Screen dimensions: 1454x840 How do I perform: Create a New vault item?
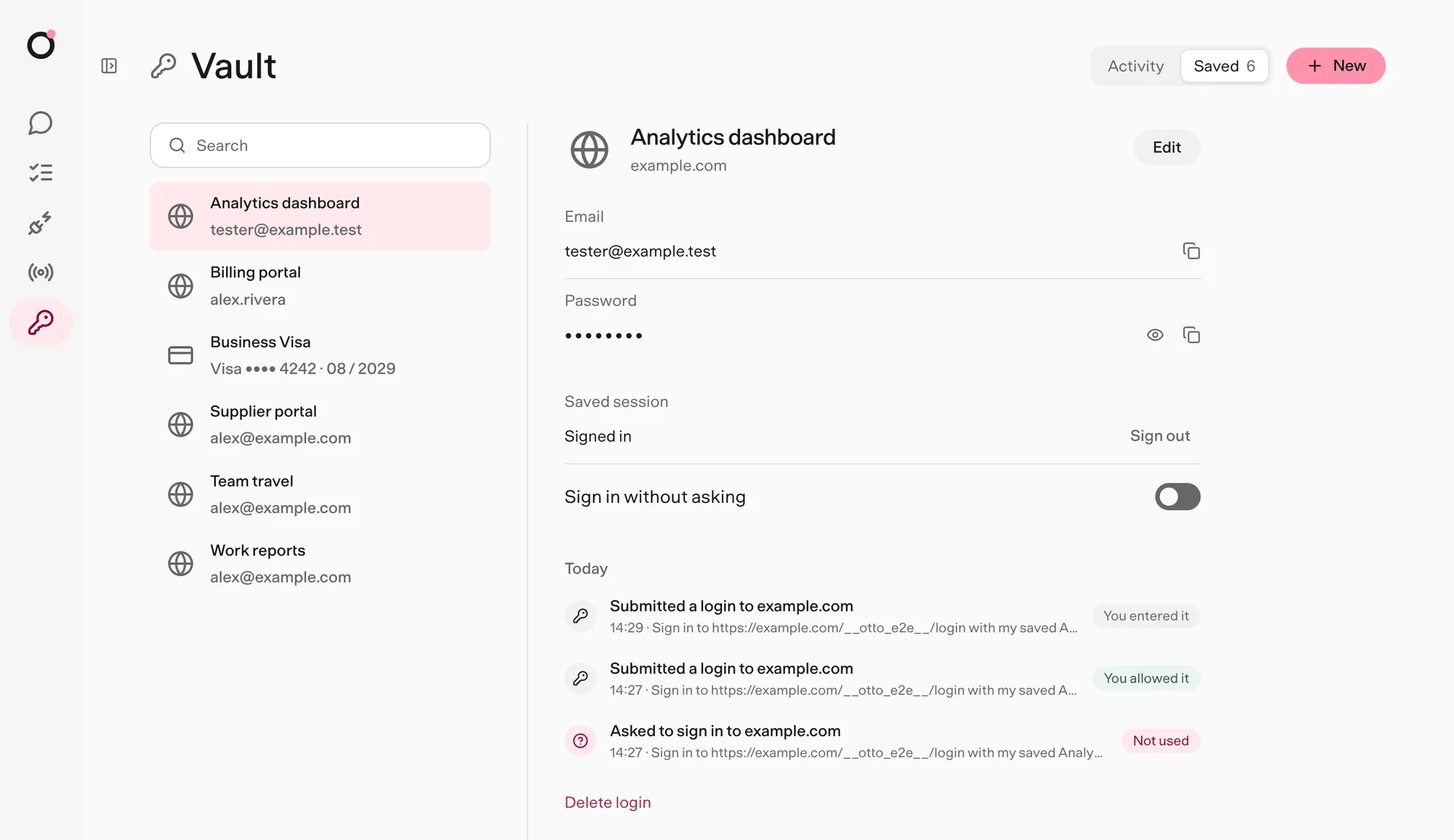(x=1335, y=66)
